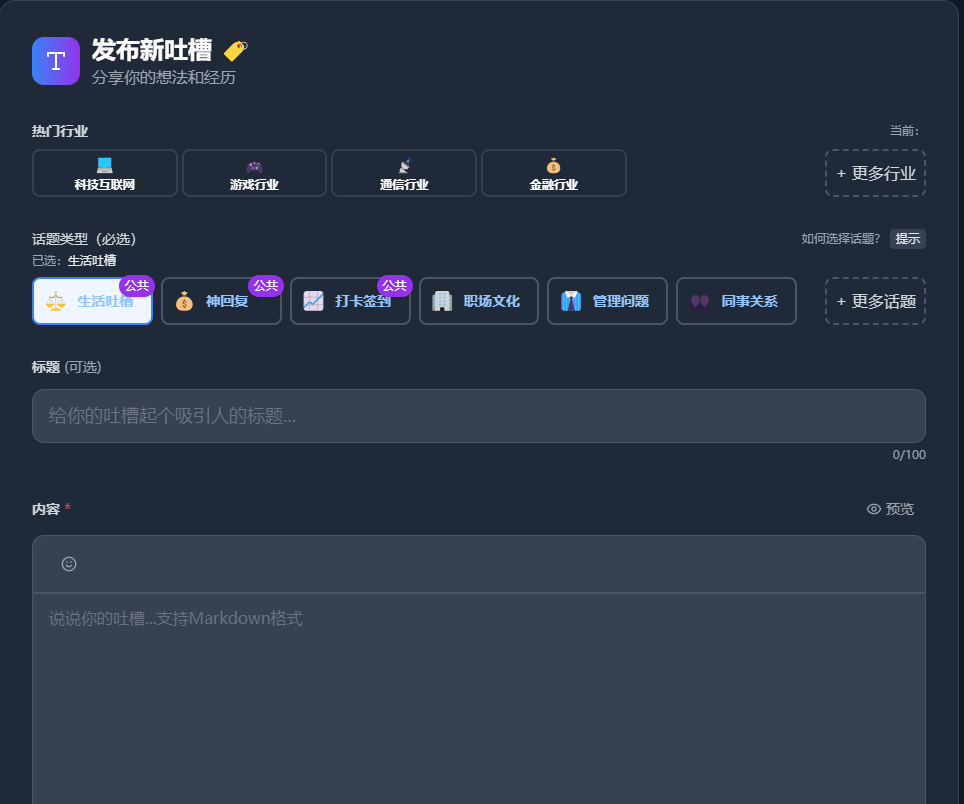Screen dimensions: 964x804
Task: Click the 如何选择话题? text
Action: click(x=840, y=238)
